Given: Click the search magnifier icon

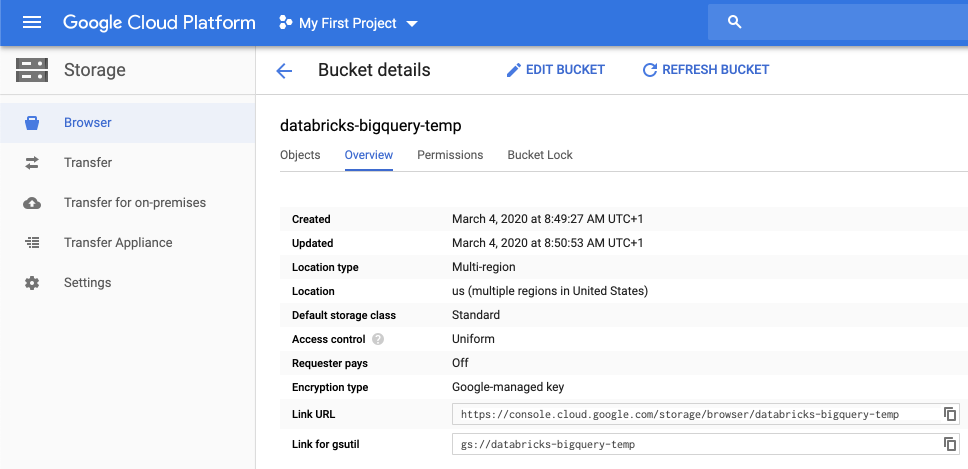Looking at the screenshot, I should [735, 22].
